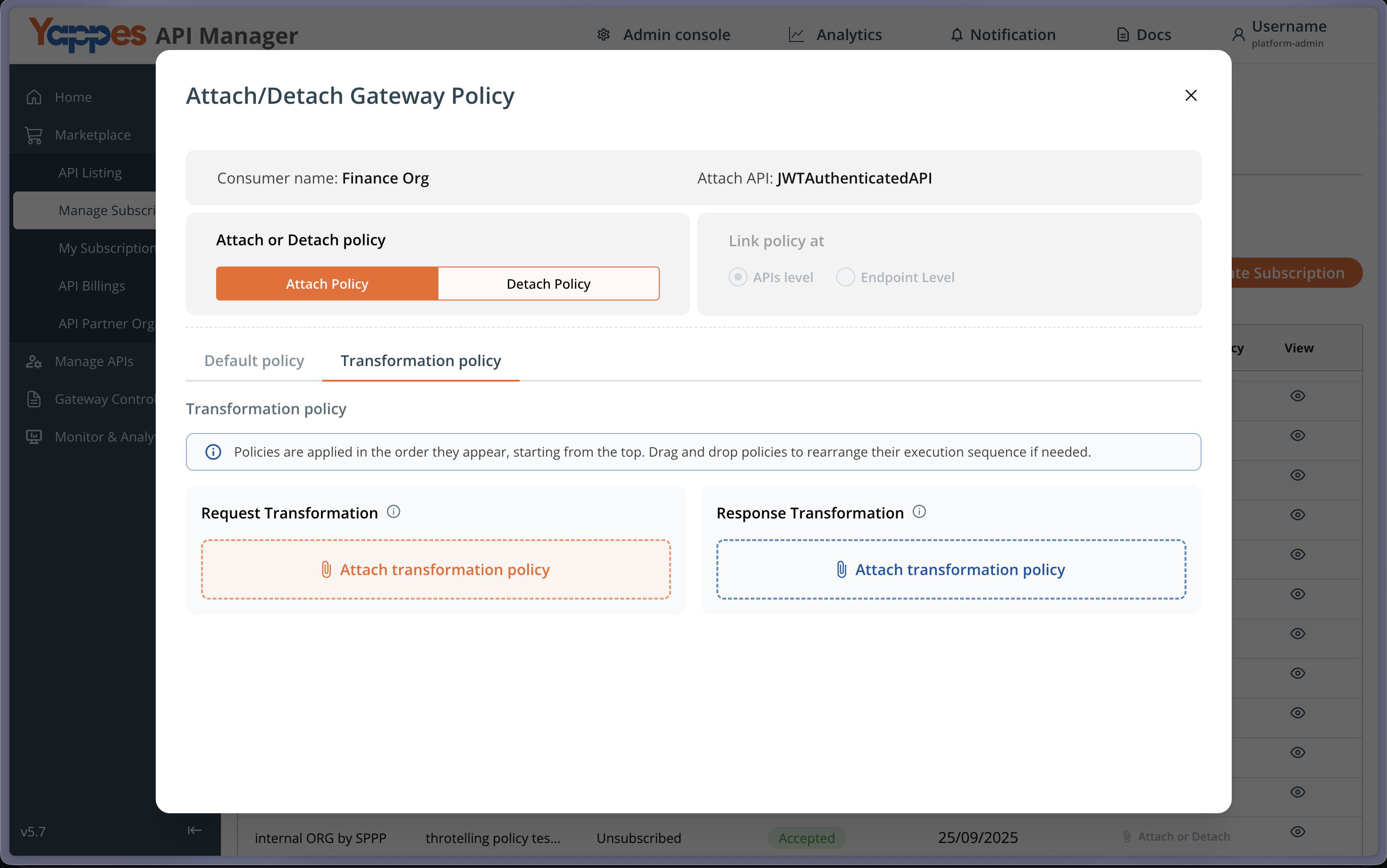Click the Accepted status badge in bottom row
The height and width of the screenshot is (868, 1387).
(807, 838)
